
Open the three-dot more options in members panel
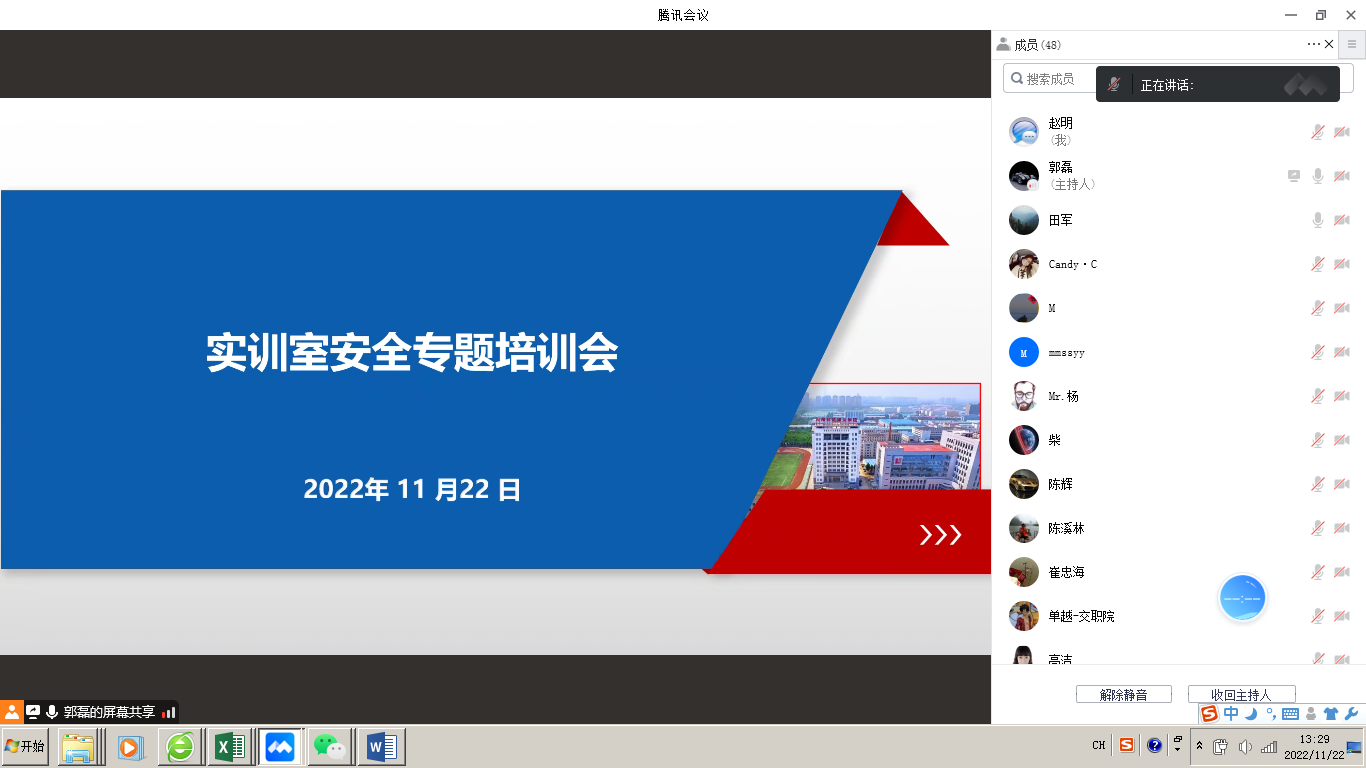(1313, 44)
